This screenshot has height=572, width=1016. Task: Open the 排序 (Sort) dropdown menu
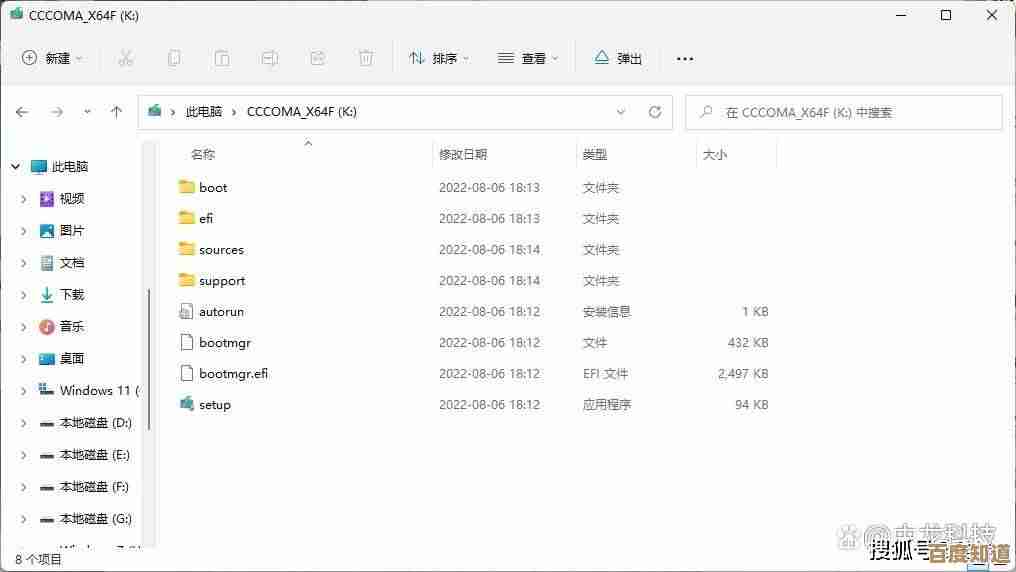(x=439, y=58)
